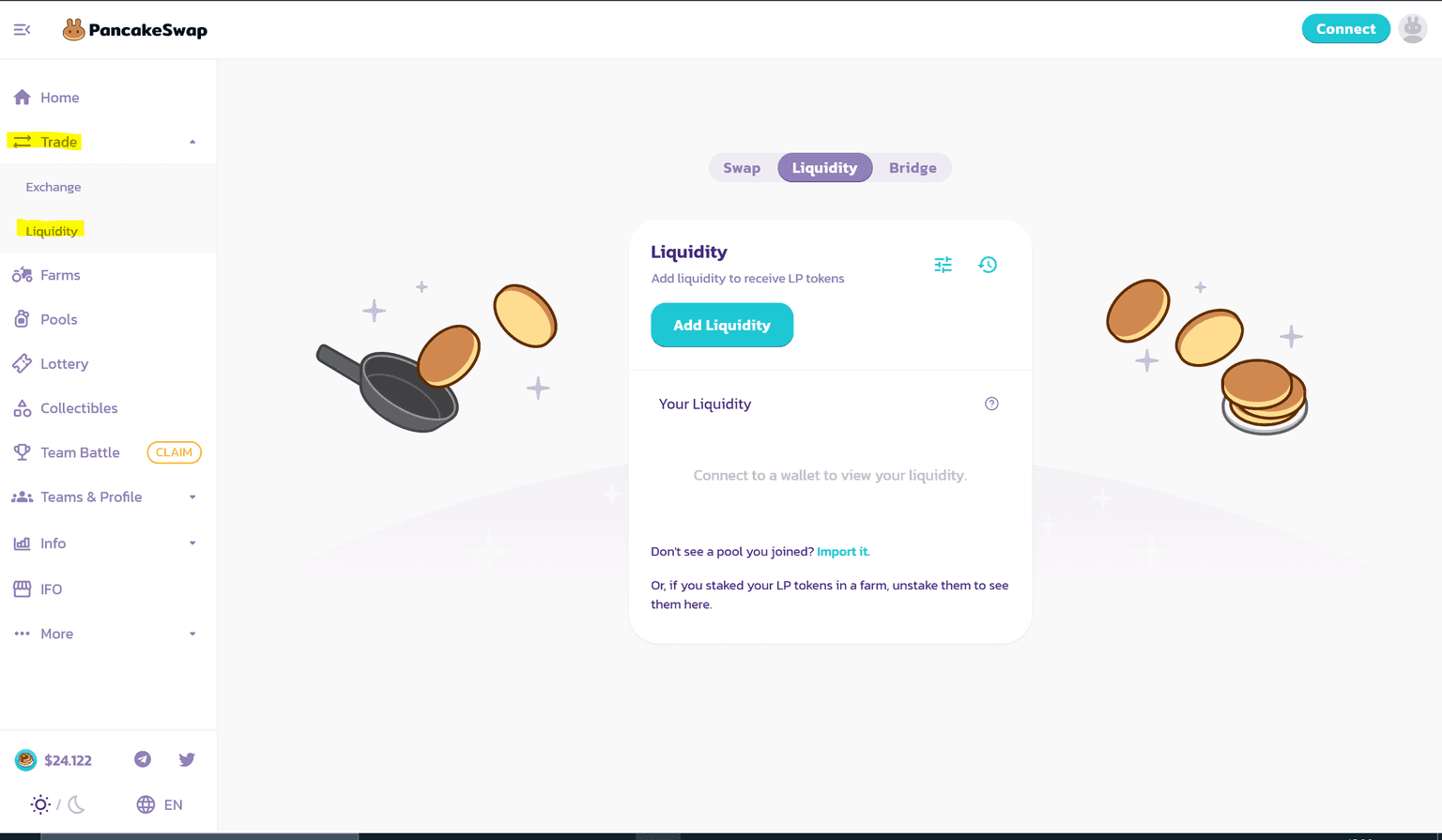Click the CAKE price $24.122 icon
Image resolution: width=1442 pixels, height=840 pixels.
coord(54,760)
